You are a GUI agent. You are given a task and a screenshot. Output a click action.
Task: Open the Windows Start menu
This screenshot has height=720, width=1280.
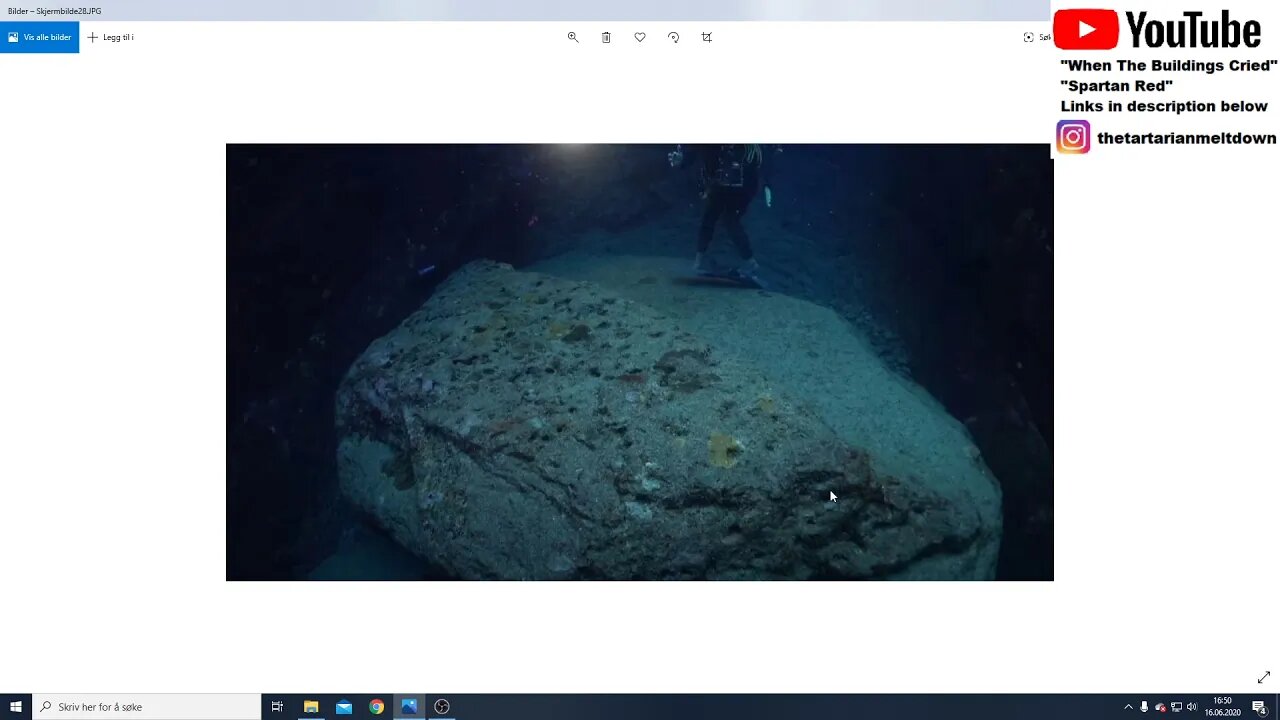(16, 707)
